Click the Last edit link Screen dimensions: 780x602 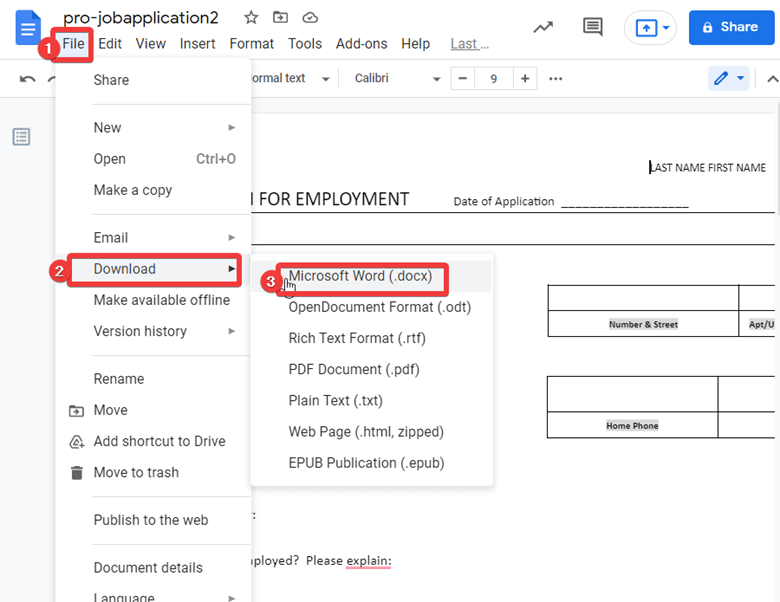[470, 44]
